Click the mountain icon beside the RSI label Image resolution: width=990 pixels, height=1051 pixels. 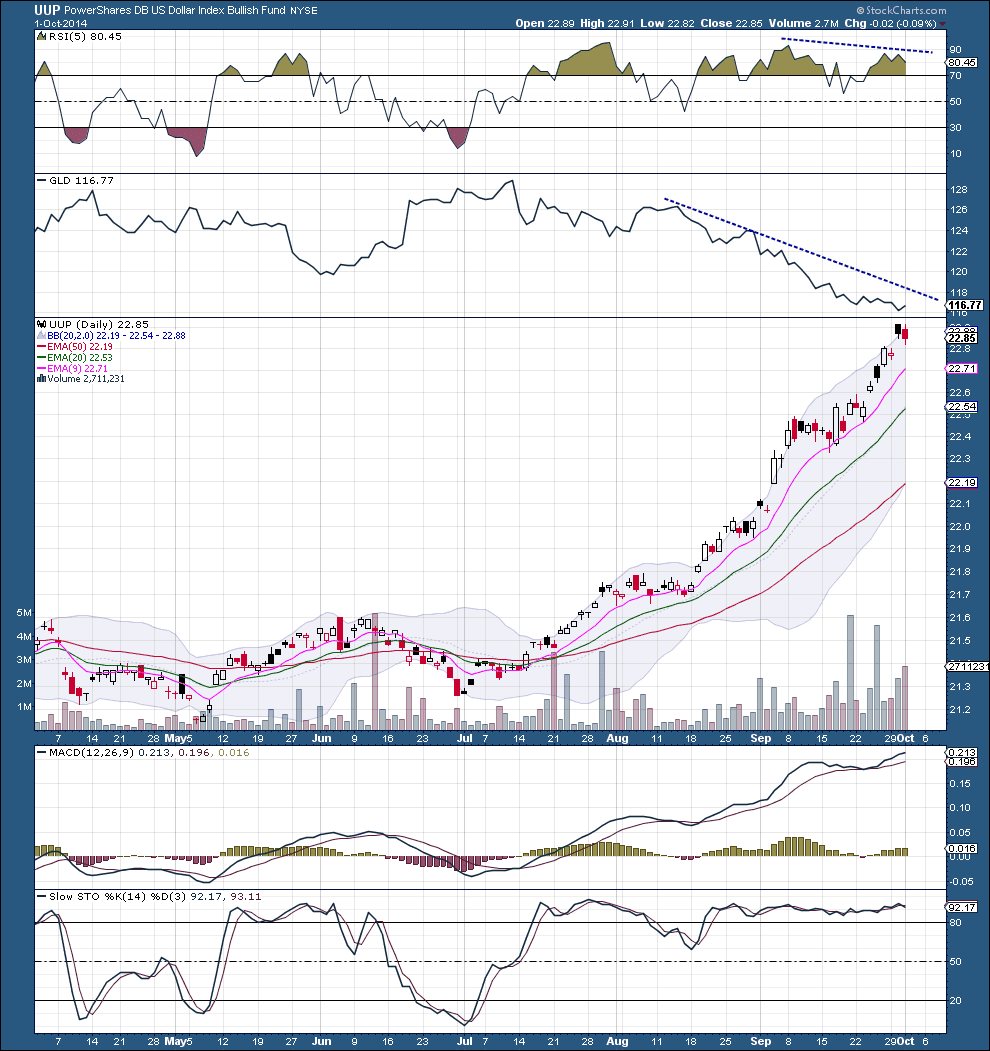click(x=42, y=37)
